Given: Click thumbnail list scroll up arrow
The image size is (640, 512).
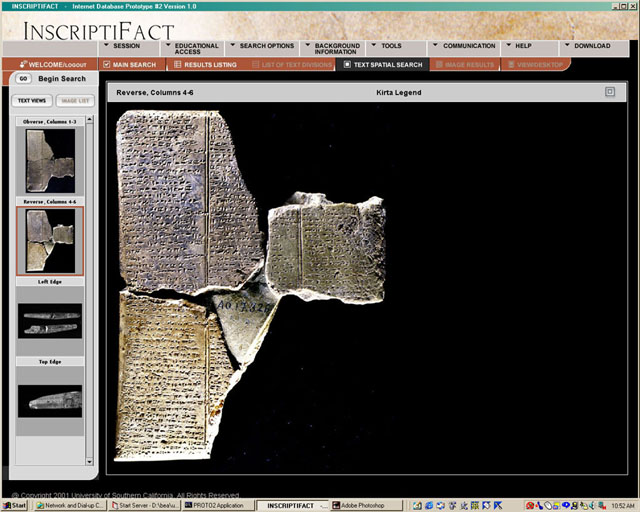Looking at the screenshot, I should click(x=90, y=120).
